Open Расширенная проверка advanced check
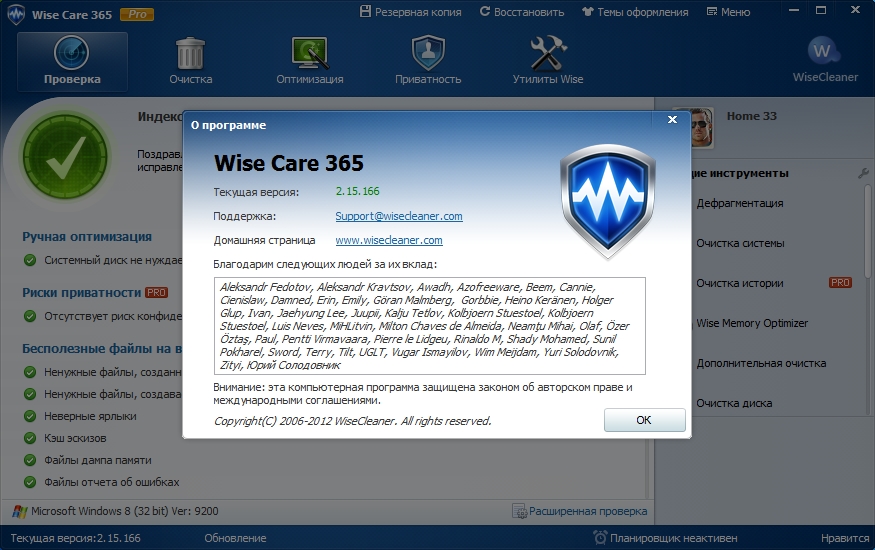Viewport: 875px width, 550px height. point(588,511)
